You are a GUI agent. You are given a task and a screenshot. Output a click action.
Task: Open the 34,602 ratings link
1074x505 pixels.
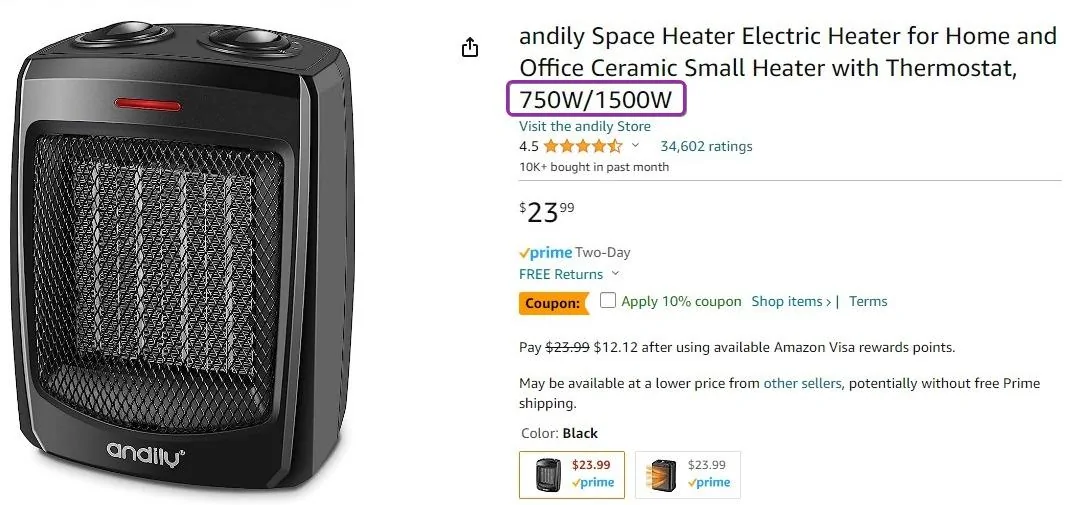706,146
